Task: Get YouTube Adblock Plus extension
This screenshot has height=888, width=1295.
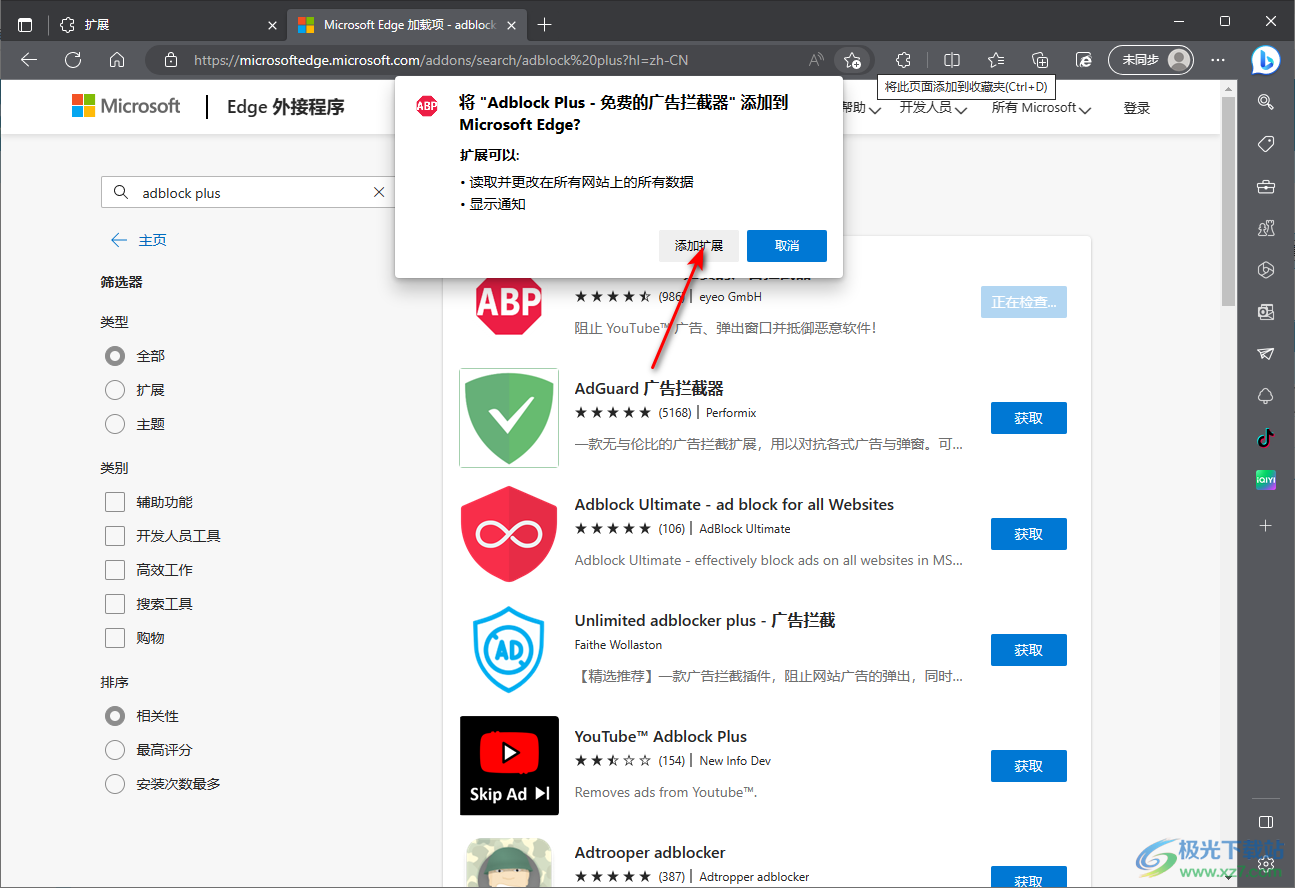Action: pos(1028,766)
